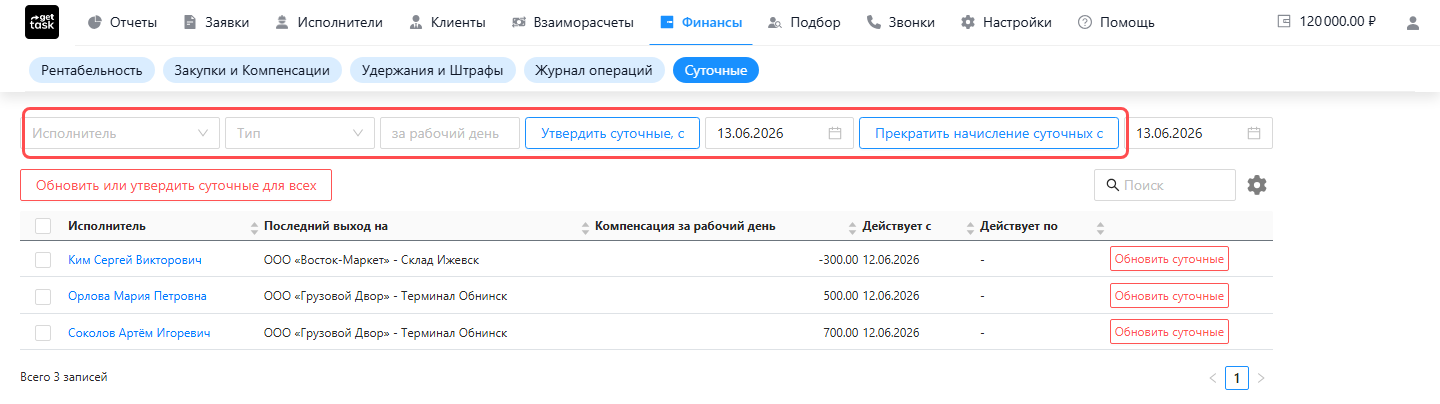This screenshot has height=404, width=1440.
Task: Click the 500.00 compensation value
Action: coord(841,296)
